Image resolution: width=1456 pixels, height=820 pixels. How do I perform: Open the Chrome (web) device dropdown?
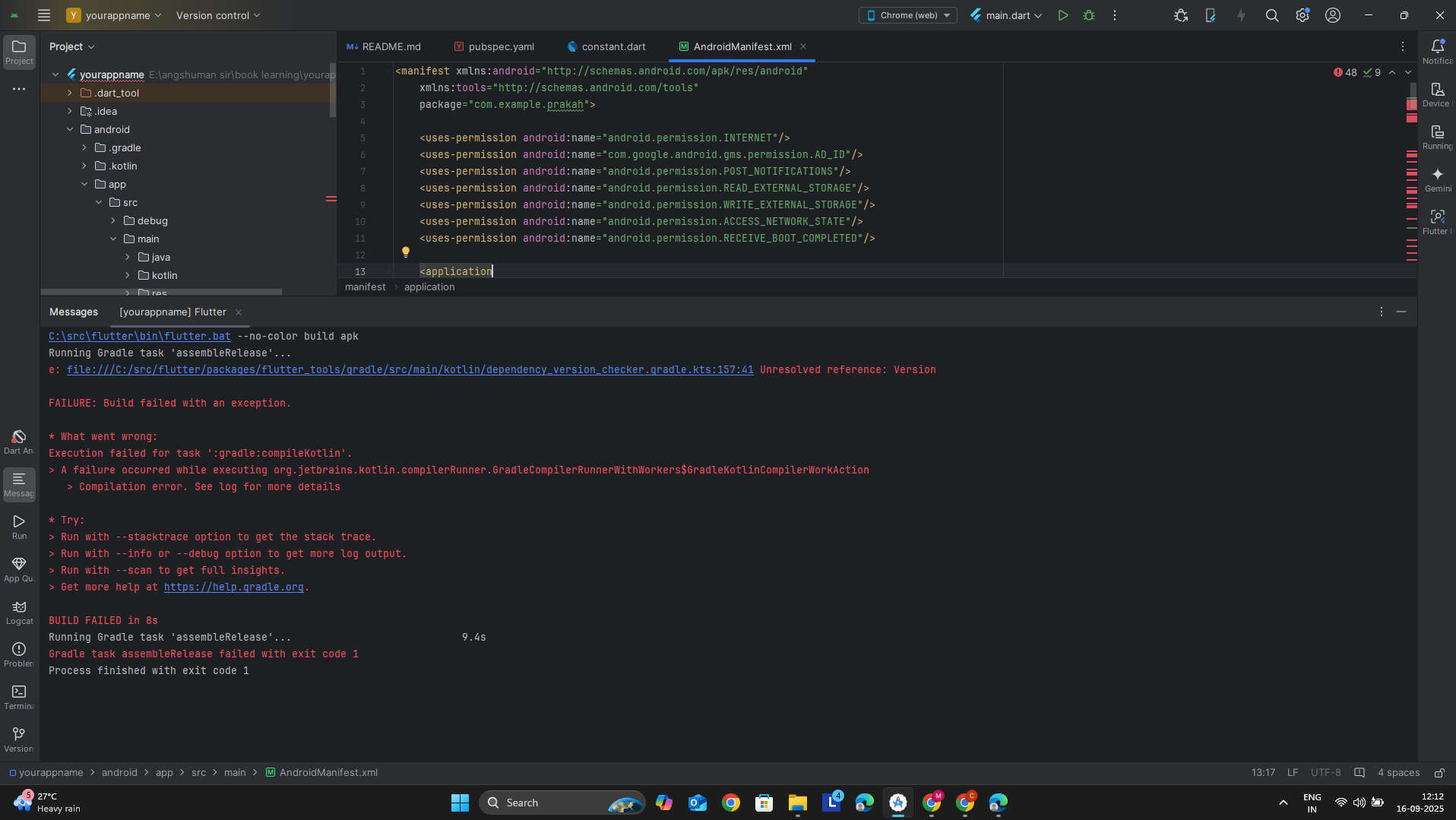coord(908,15)
